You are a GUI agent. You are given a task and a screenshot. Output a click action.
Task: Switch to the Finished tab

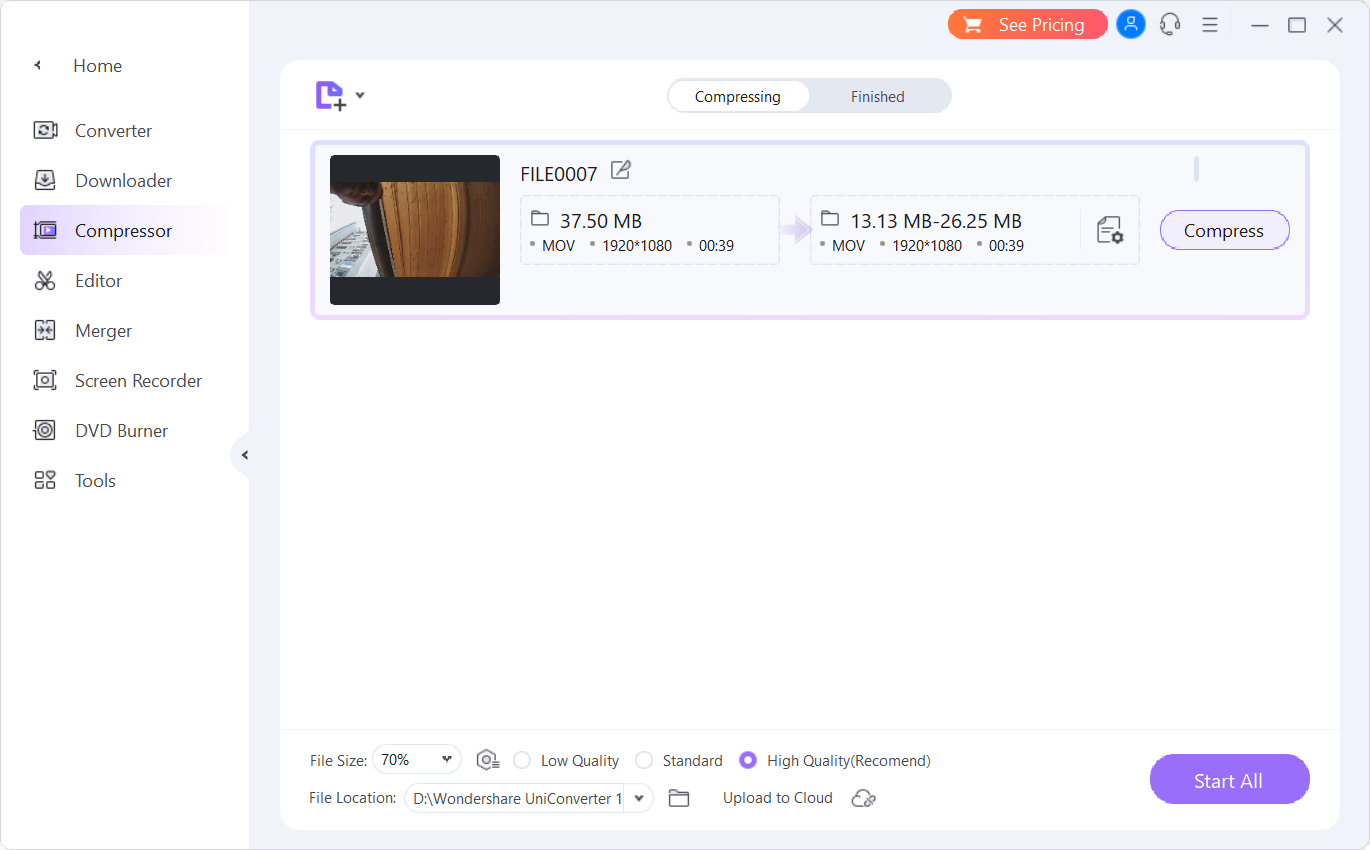pyautogui.click(x=878, y=97)
